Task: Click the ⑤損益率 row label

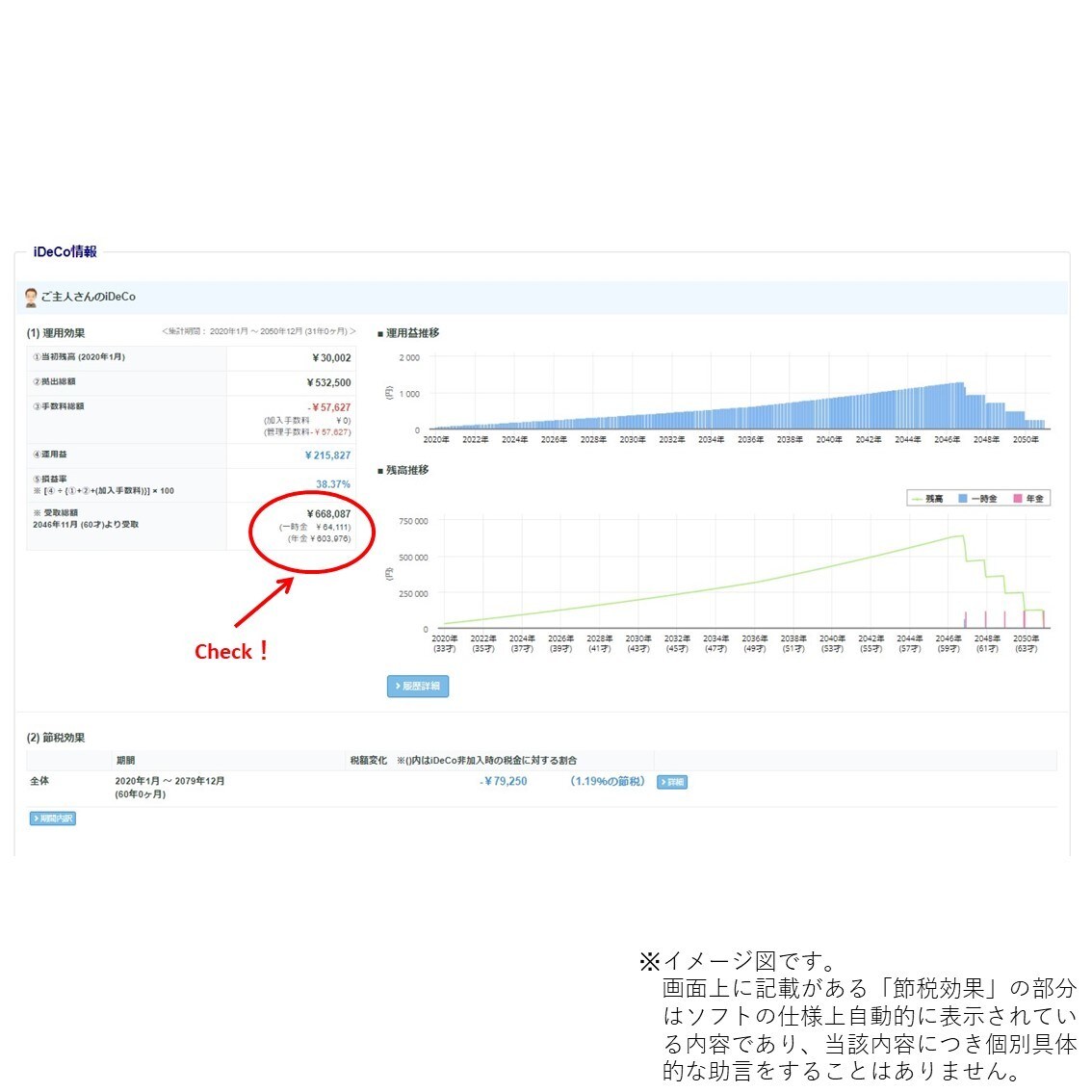Action: (50, 480)
